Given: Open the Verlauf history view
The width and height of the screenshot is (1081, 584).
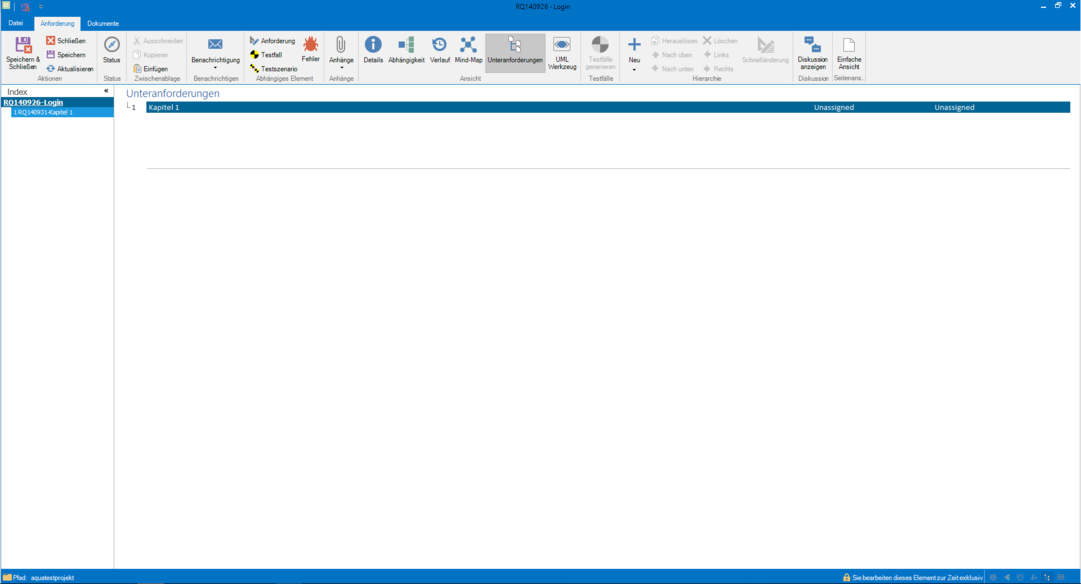Looking at the screenshot, I should pos(440,45).
